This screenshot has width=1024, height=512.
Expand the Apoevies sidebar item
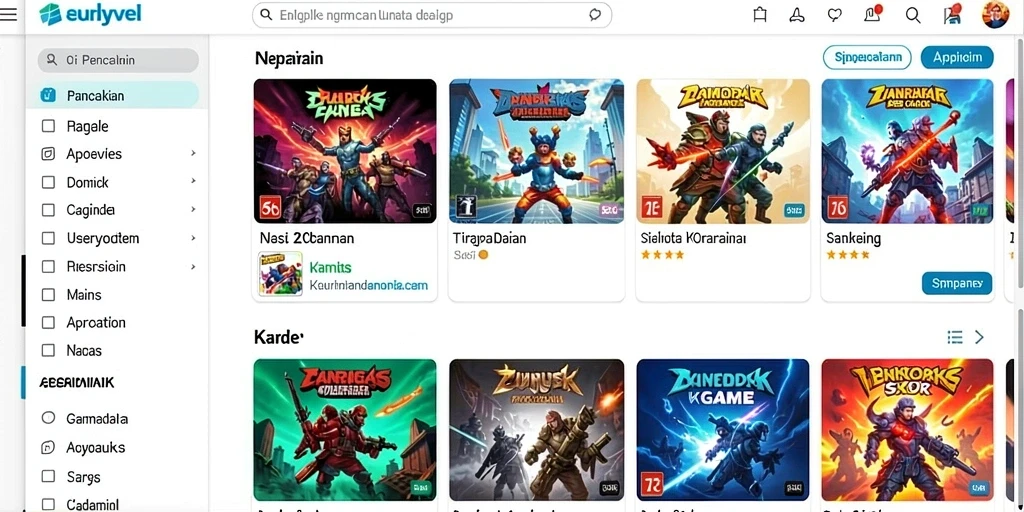[193, 153]
